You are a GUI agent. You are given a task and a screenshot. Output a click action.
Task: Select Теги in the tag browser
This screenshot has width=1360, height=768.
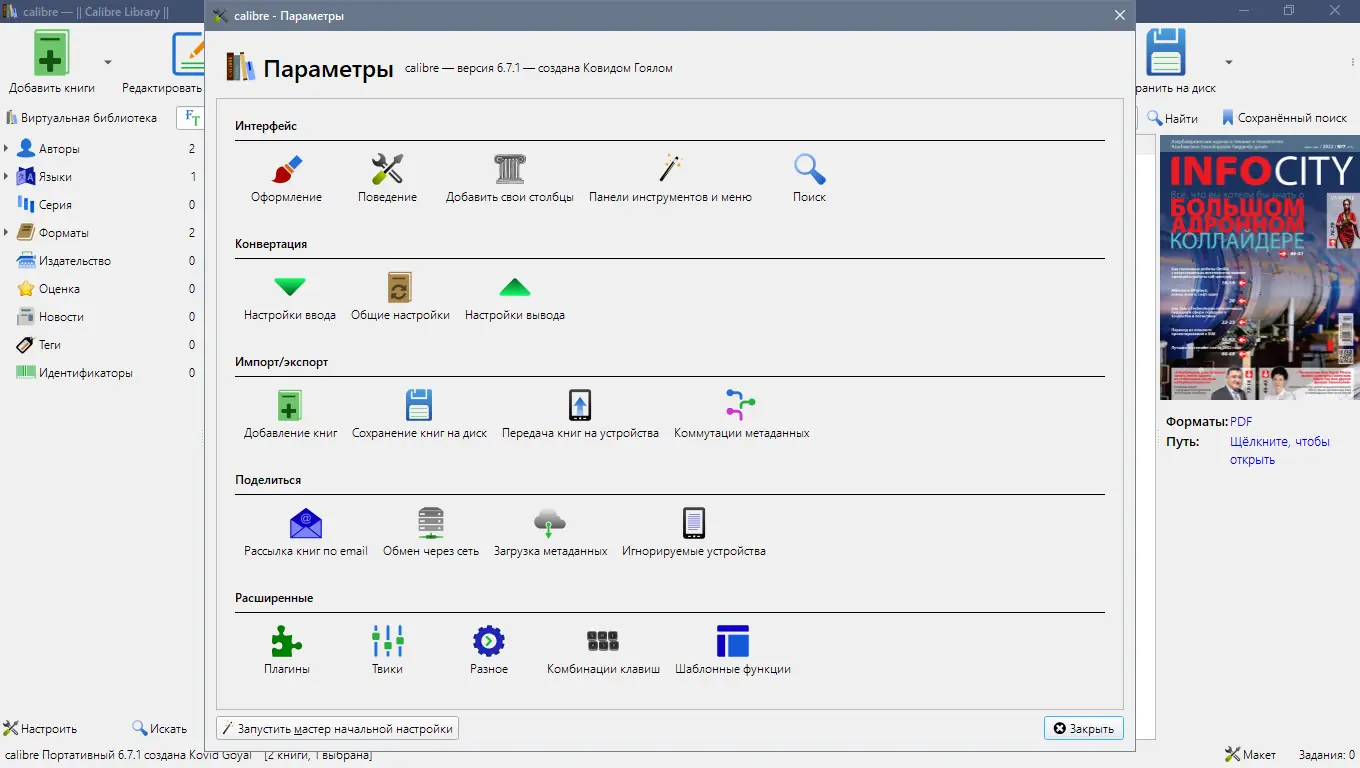point(50,345)
